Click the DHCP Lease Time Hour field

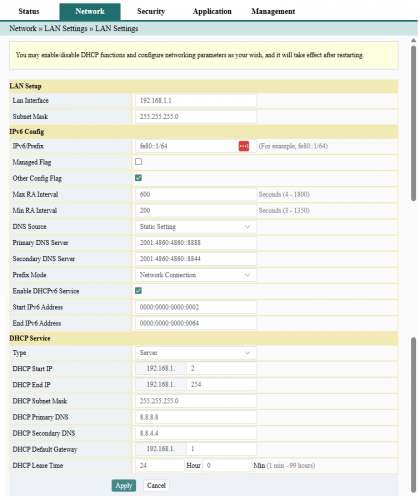pos(160,465)
